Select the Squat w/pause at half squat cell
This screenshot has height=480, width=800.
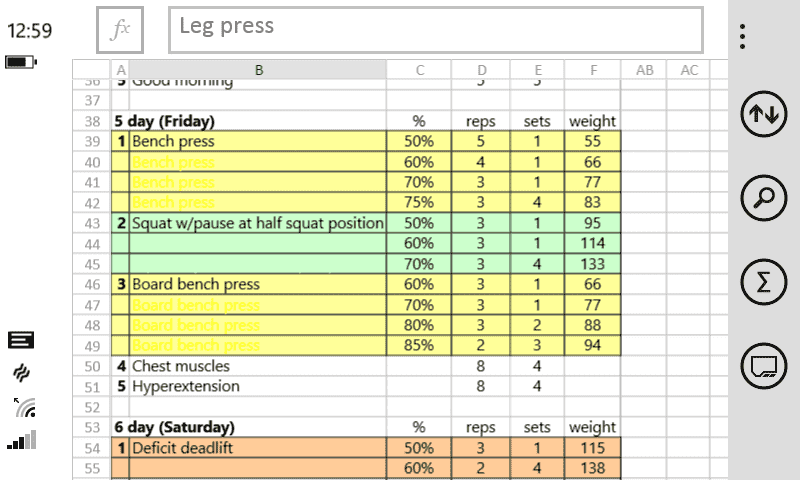coord(258,223)
